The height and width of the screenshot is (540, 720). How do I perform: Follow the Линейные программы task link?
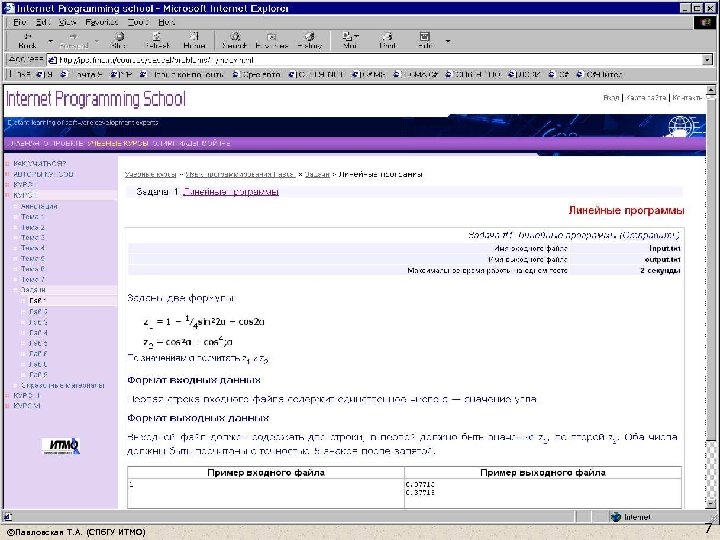[x=231, y=192]
